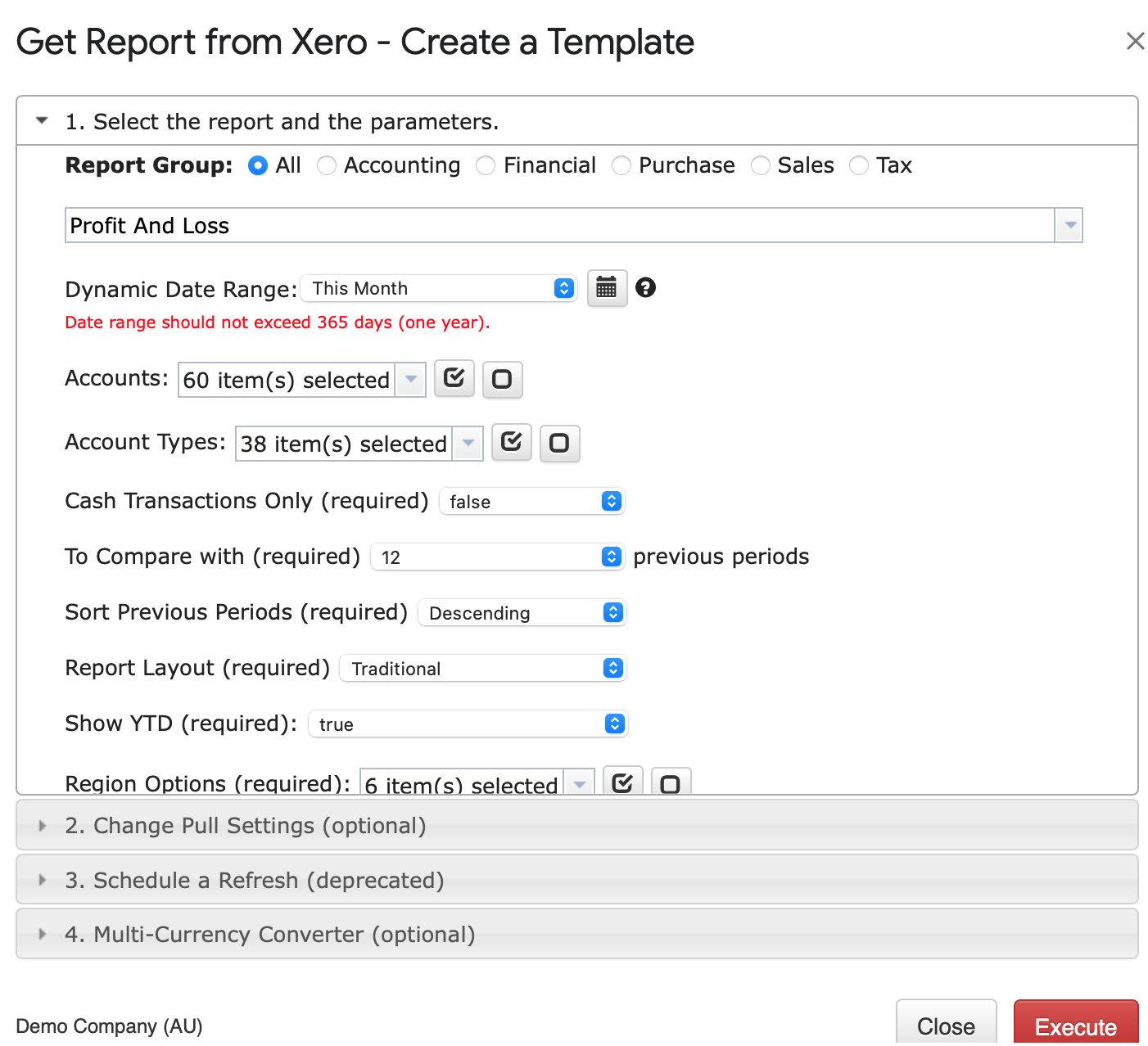This screenshot has height=1046, width=1148.
Task: Open the Accounts 60 items selected dropdown
Action: (x=302, y=380)
